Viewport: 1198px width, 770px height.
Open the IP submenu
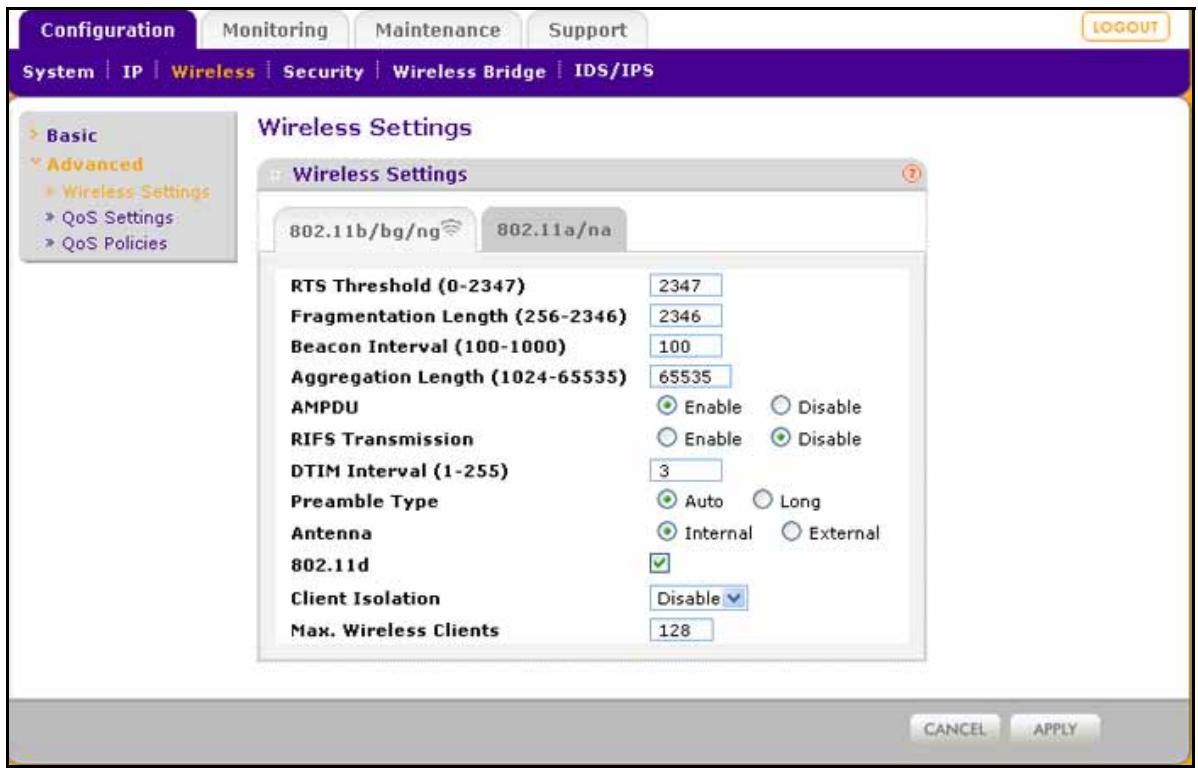(x=131, y=73)
